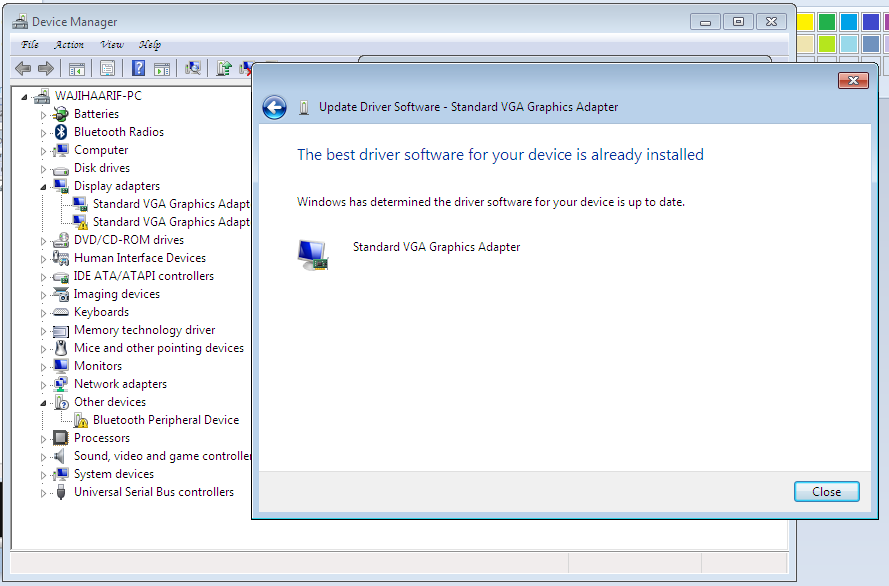The image size is (889, 586).
Task: Select the Mice and other pointing devices icon
Action: point(61,348)
